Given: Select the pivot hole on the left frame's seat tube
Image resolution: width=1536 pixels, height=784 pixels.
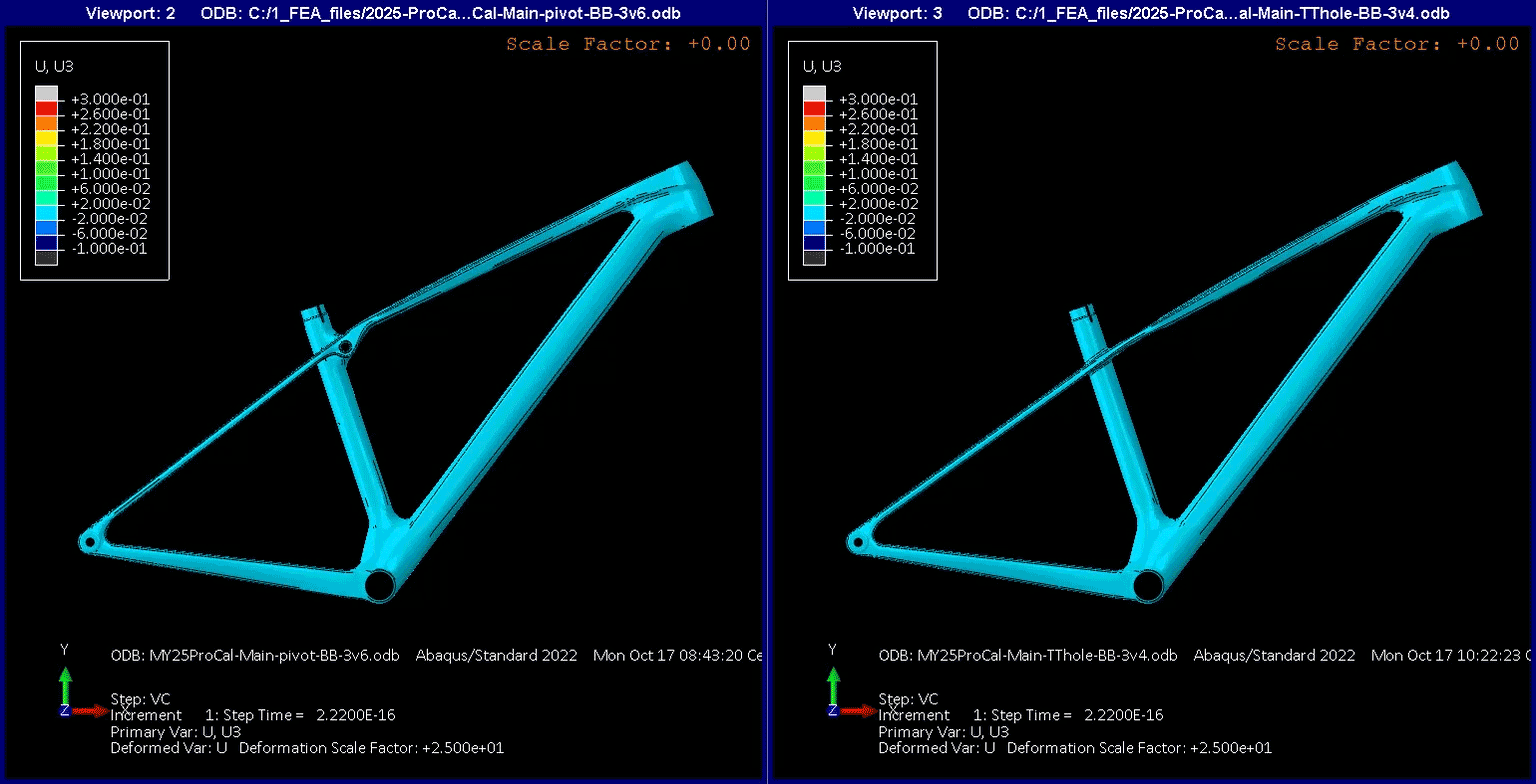Looking at the screenshot, I should (345, 347).
